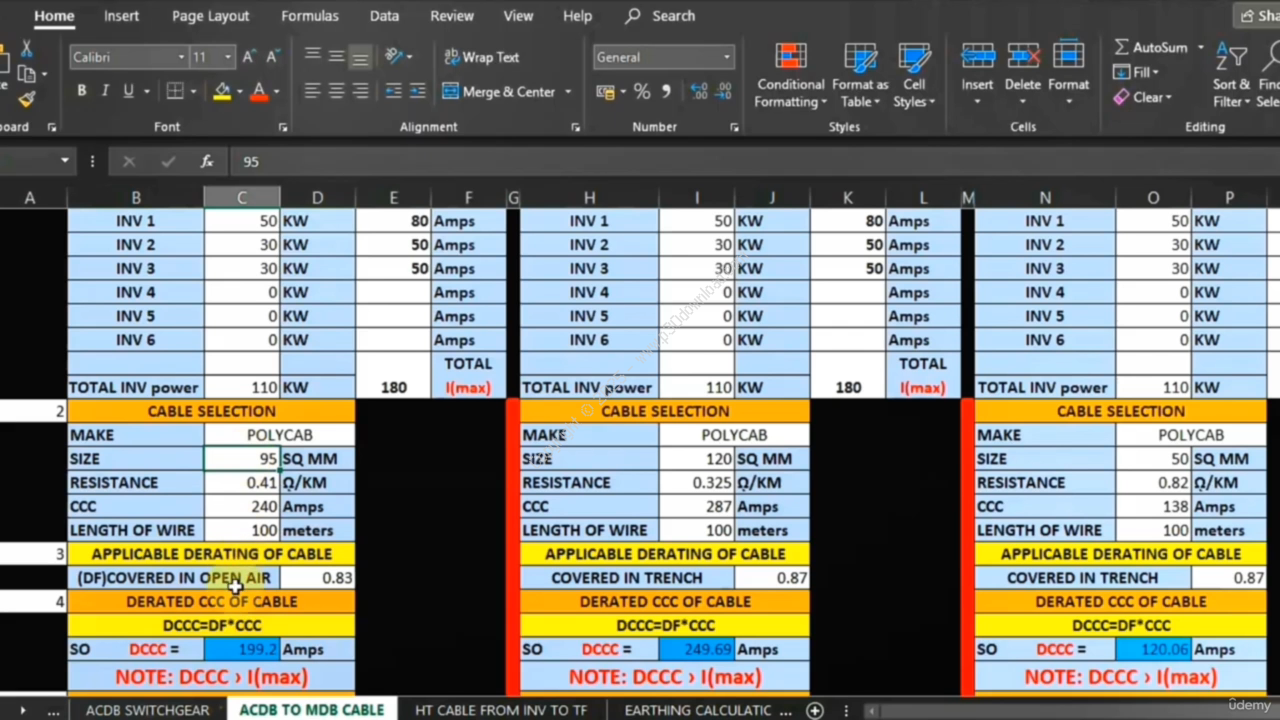Set bottom vertical alignment
Screen dimensions: 1280x720
point(360,57)
